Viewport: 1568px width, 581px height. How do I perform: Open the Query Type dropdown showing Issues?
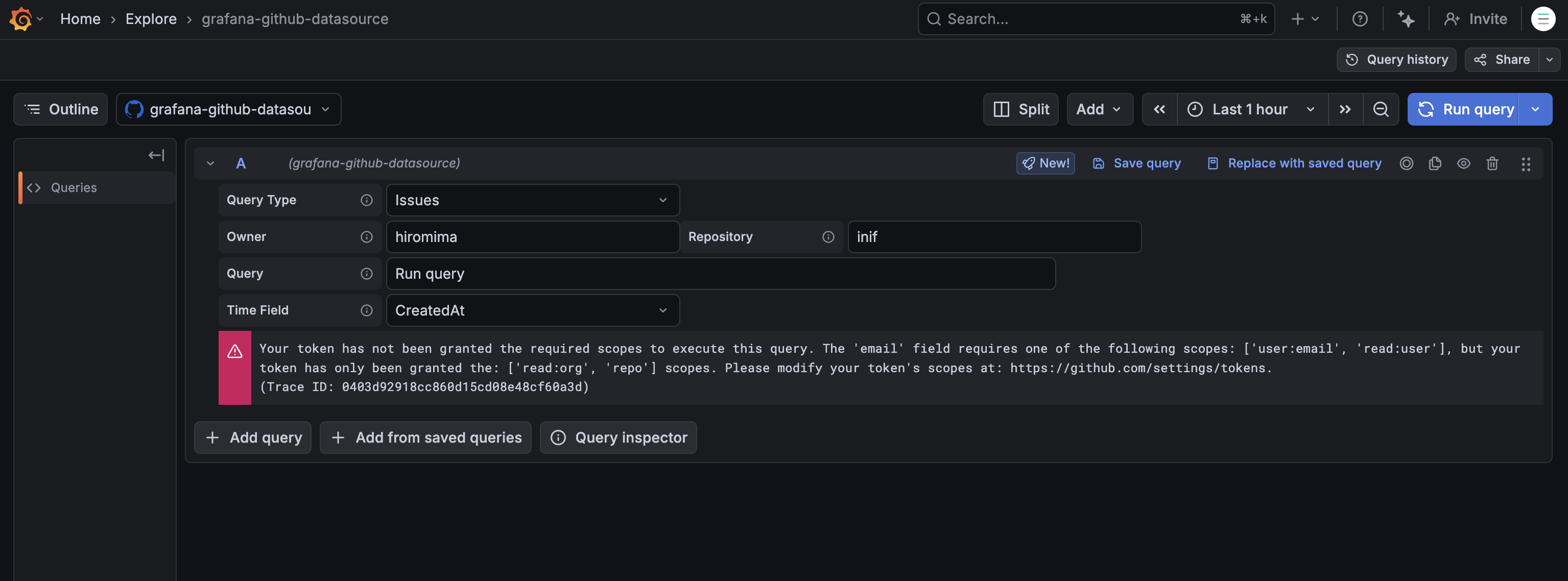point(532,200)
